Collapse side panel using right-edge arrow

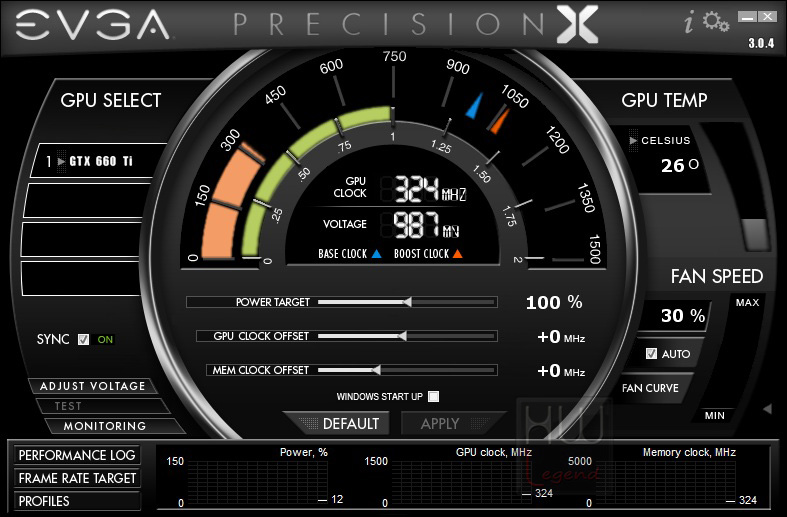click(x=767, y=409)
